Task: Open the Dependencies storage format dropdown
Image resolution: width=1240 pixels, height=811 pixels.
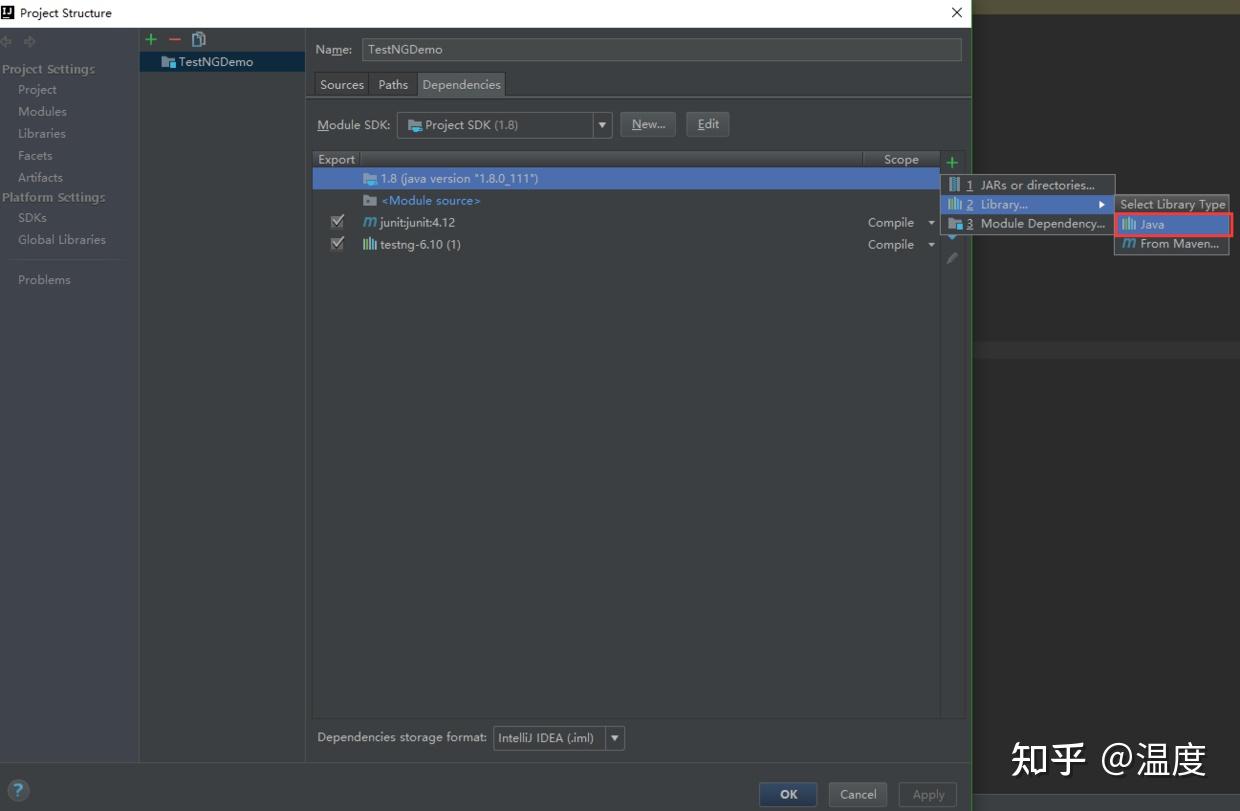Action: tap(614, 738)
